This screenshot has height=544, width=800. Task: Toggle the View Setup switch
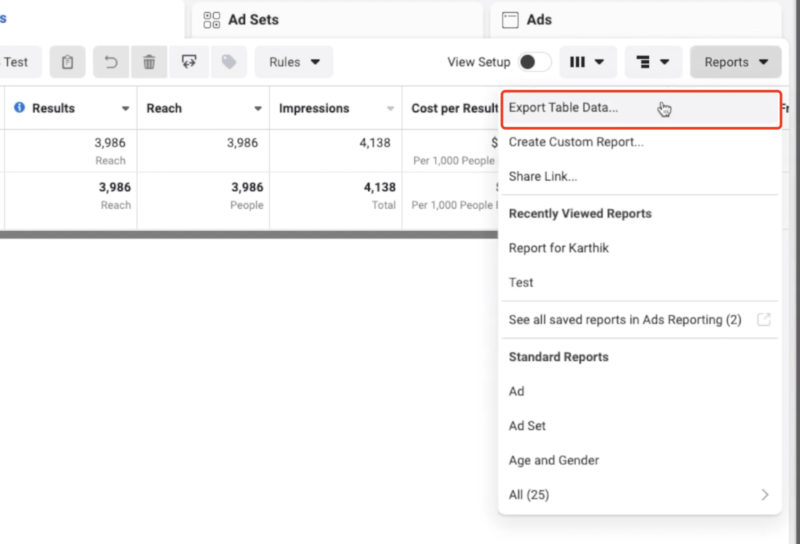(534, 62)
